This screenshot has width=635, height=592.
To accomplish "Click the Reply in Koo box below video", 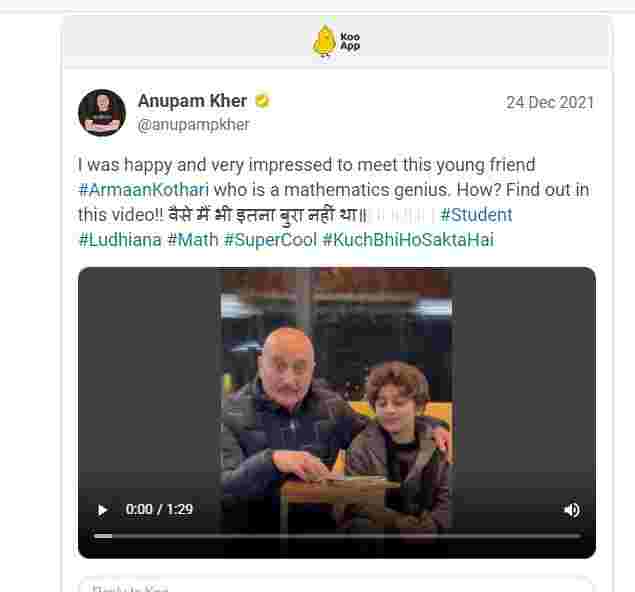I will point(336,585).
